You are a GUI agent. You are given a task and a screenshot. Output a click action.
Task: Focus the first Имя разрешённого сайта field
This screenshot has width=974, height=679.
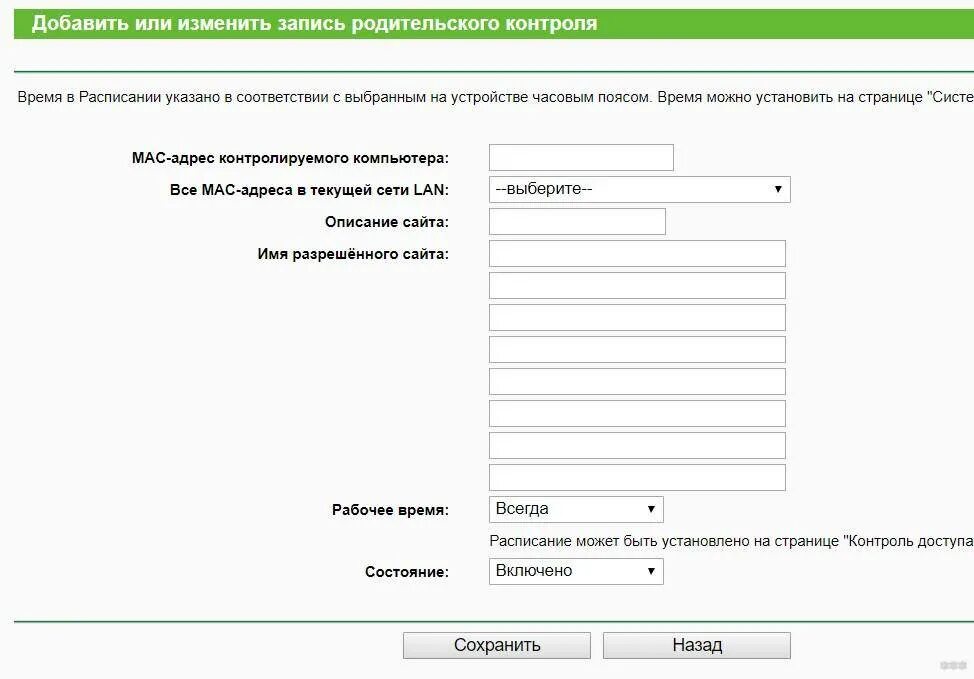click(x=637, y=253)
